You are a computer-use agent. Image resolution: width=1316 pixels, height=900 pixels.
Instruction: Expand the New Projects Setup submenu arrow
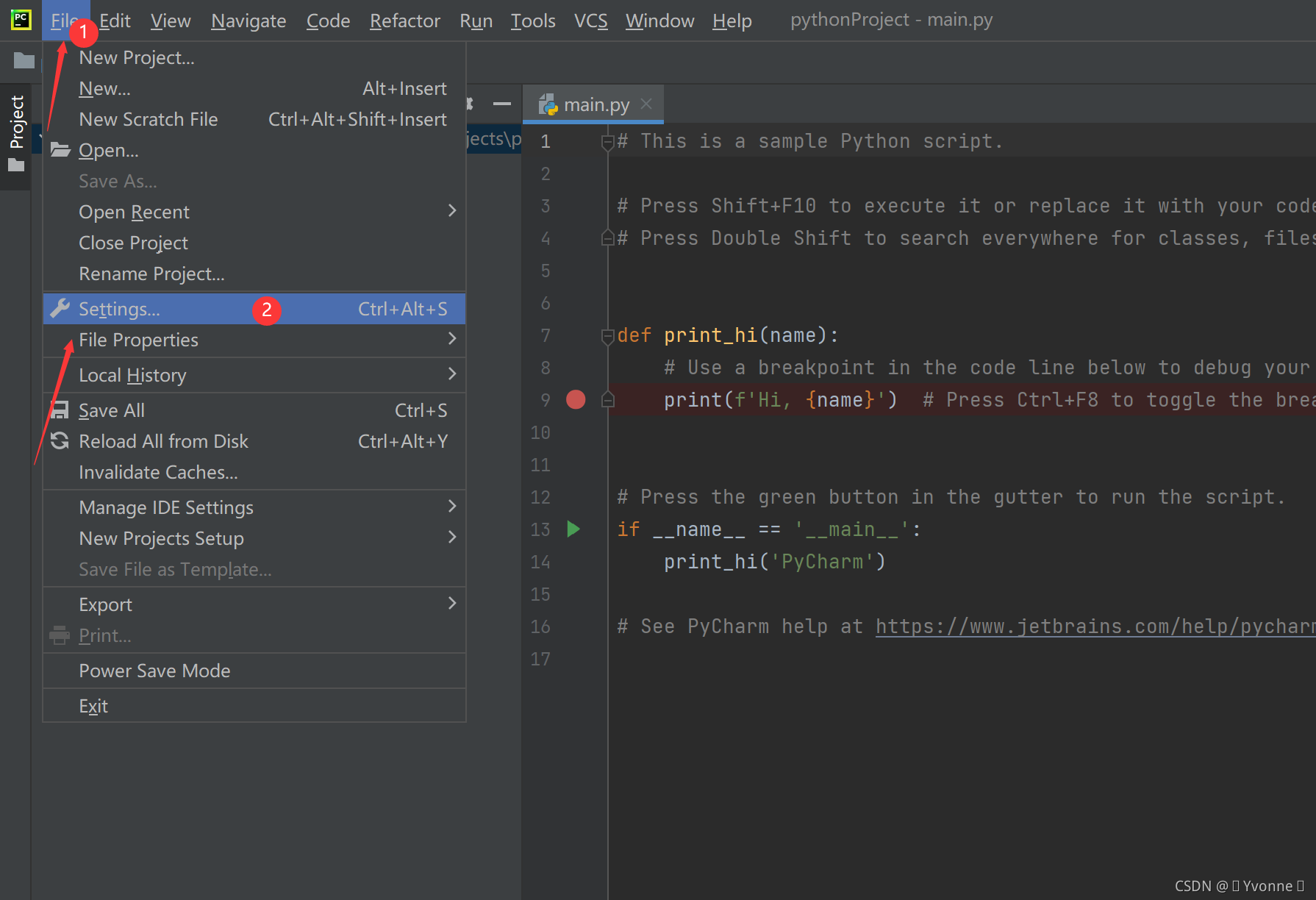point(452,537)
